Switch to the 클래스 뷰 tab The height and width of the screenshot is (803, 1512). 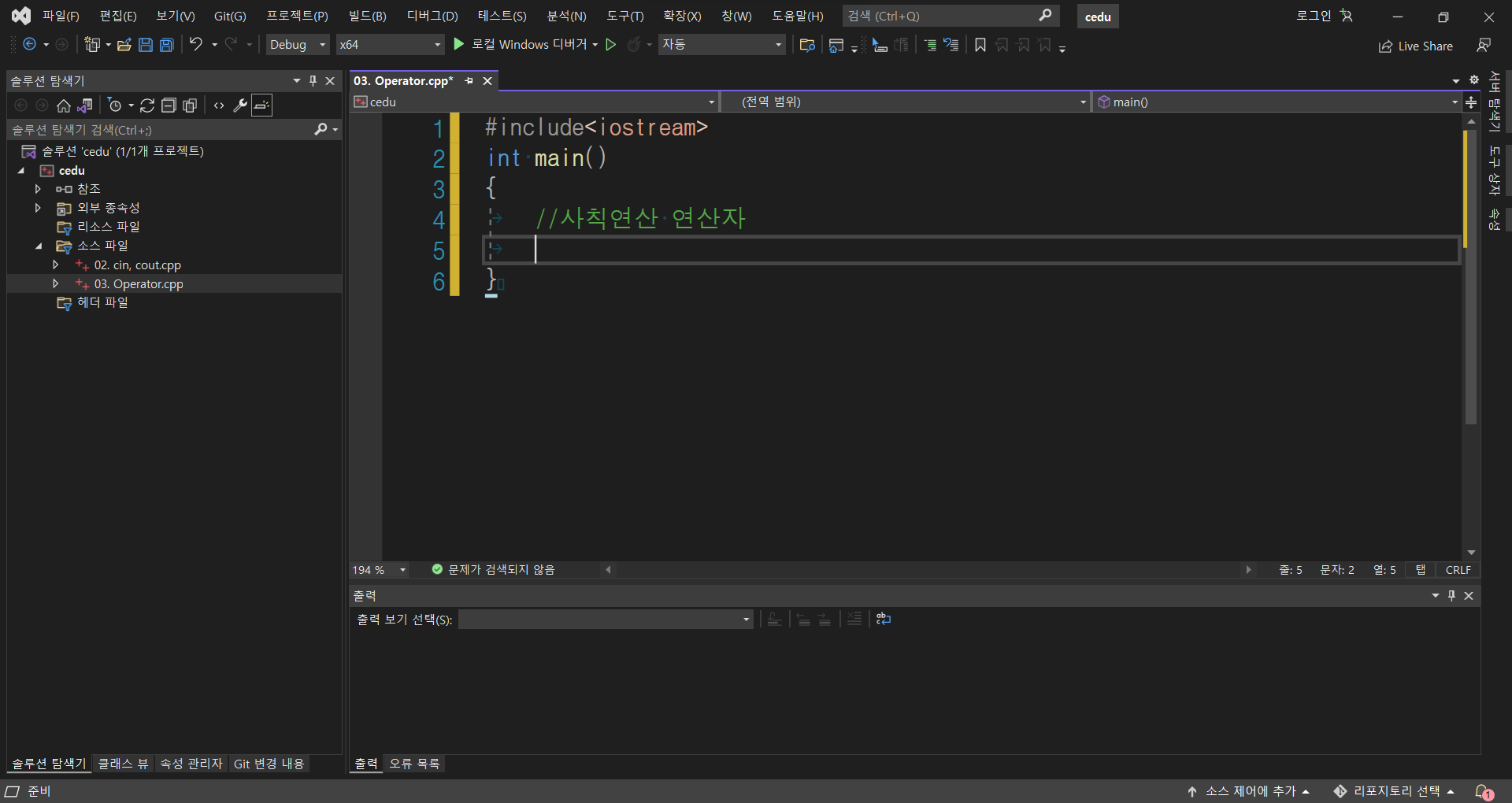click(x=123, y=764)
